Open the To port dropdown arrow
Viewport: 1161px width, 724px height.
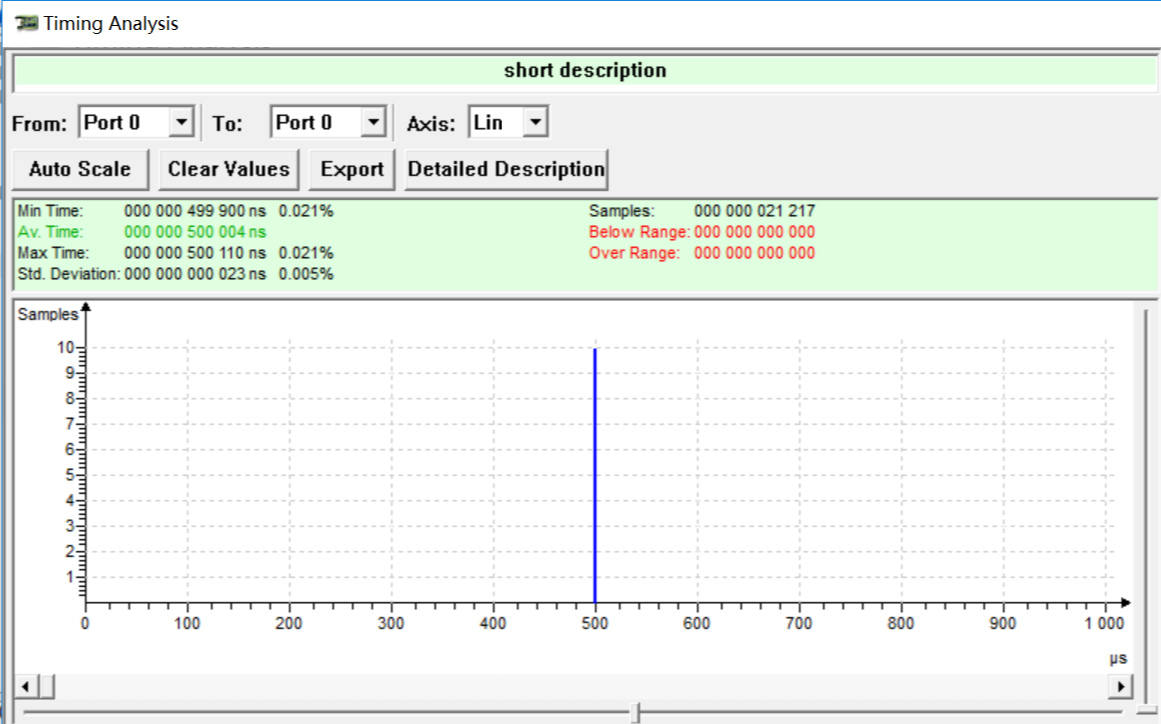[x=374, y=122]
